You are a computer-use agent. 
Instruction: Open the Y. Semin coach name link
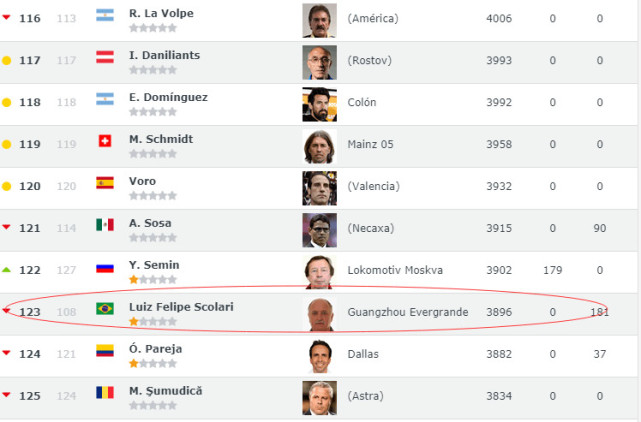coord(154,265)
